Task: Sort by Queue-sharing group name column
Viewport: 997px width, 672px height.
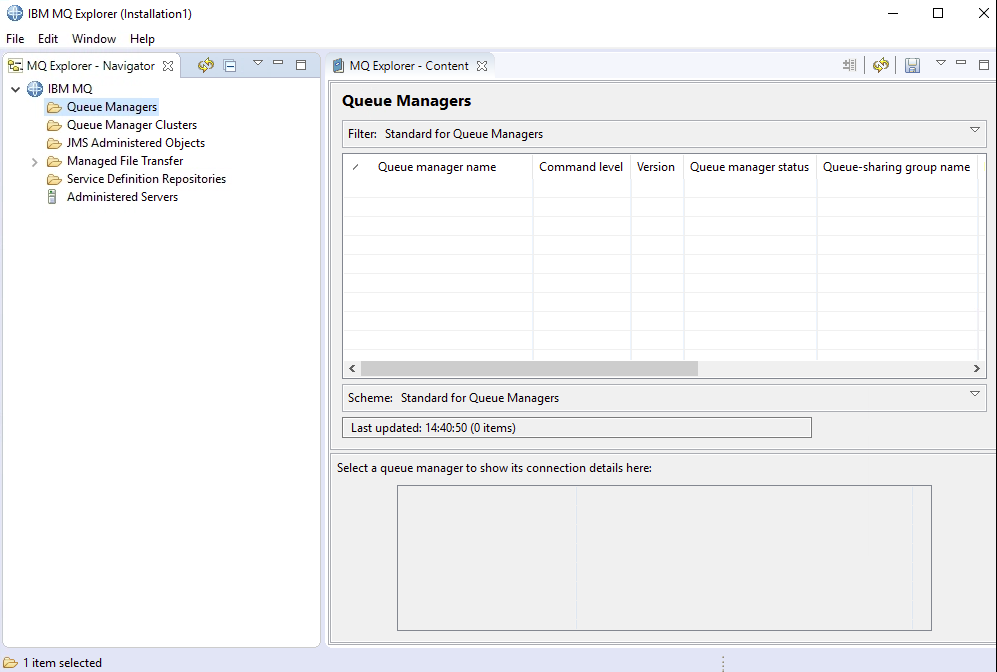Action: coord(897,167)
